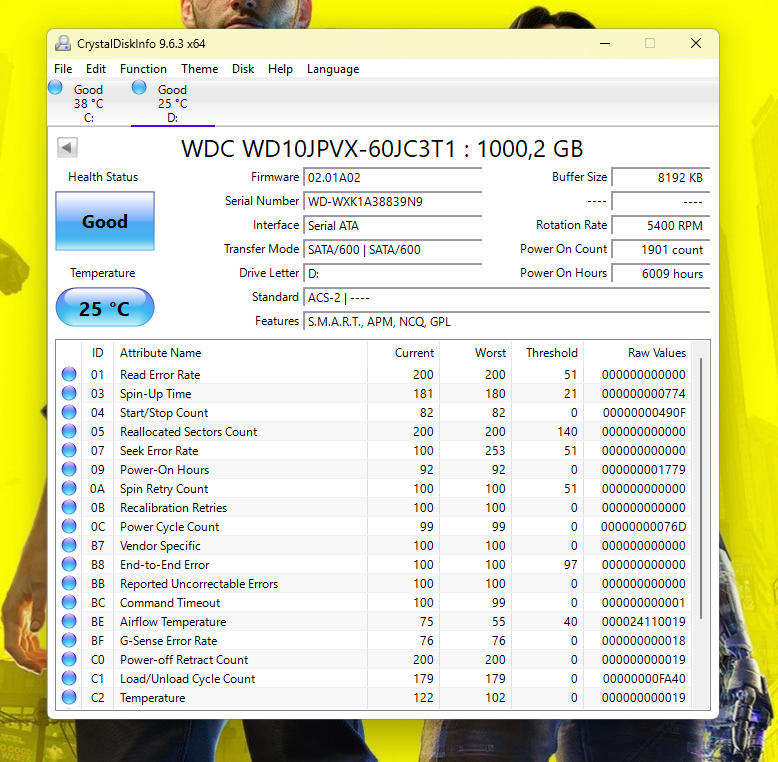Click the Attribute Name column header

(160, 353)
